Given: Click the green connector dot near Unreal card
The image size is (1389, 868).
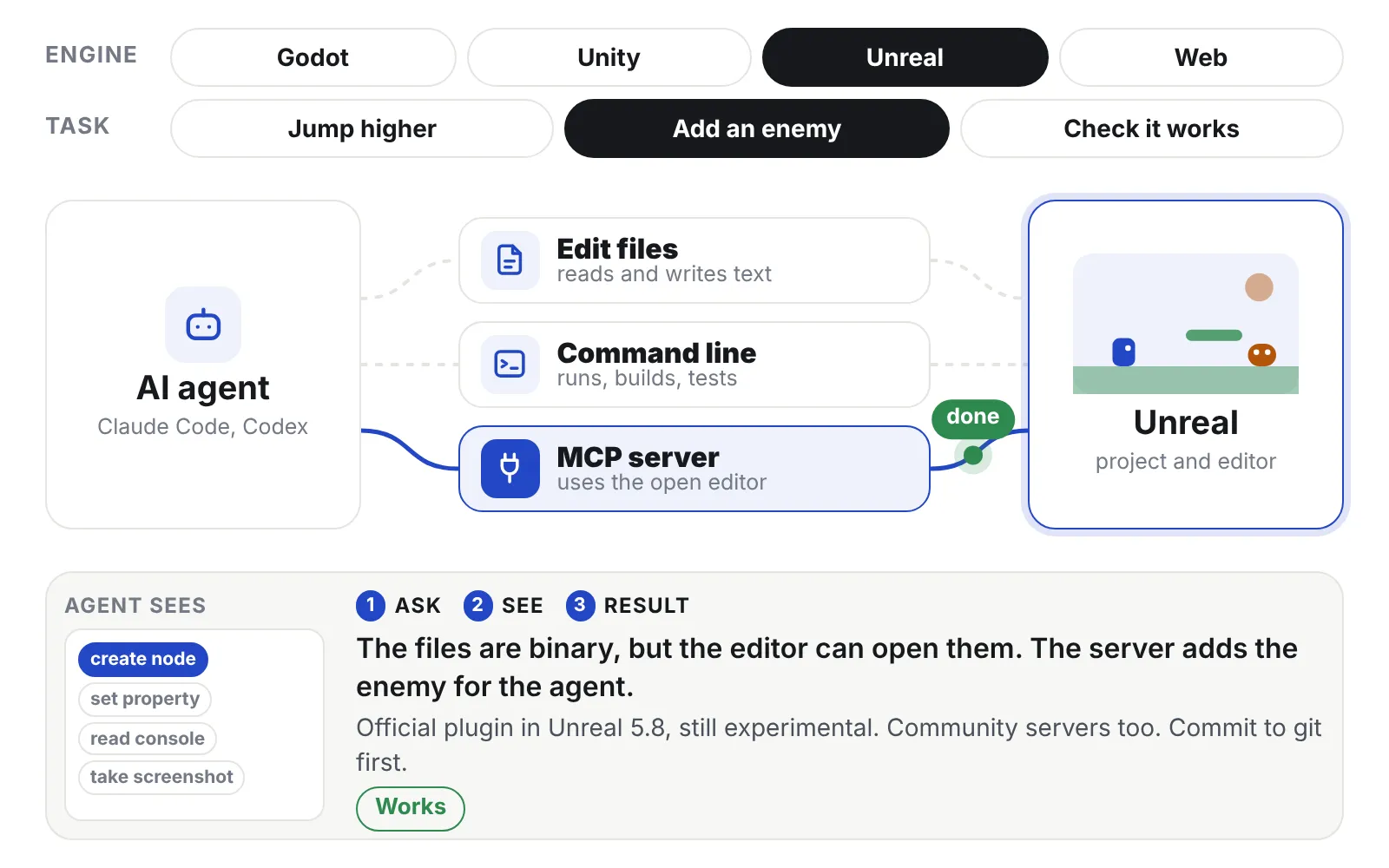Looking at the screenshot, I should click(973, 455).
